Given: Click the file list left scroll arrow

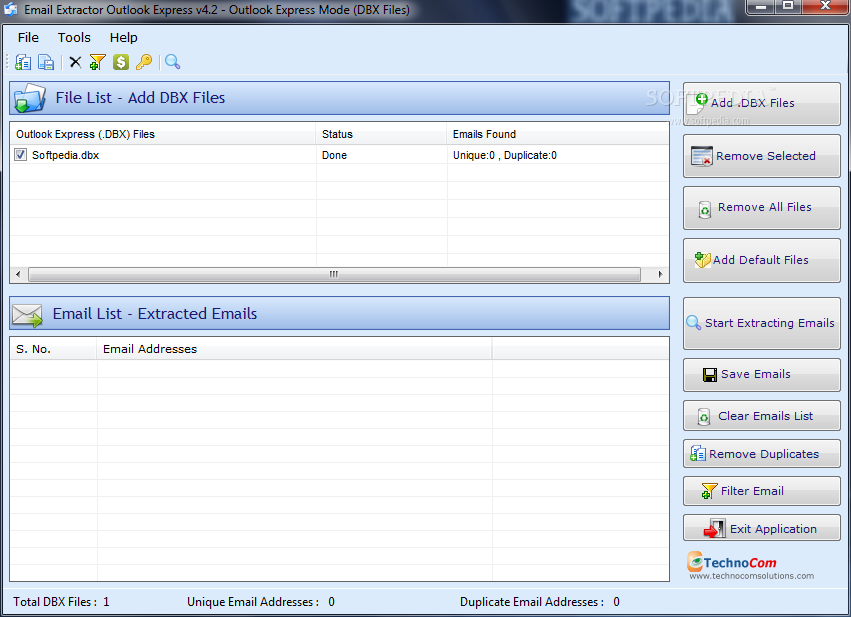Looking at the screenshot, I should 18,274.
